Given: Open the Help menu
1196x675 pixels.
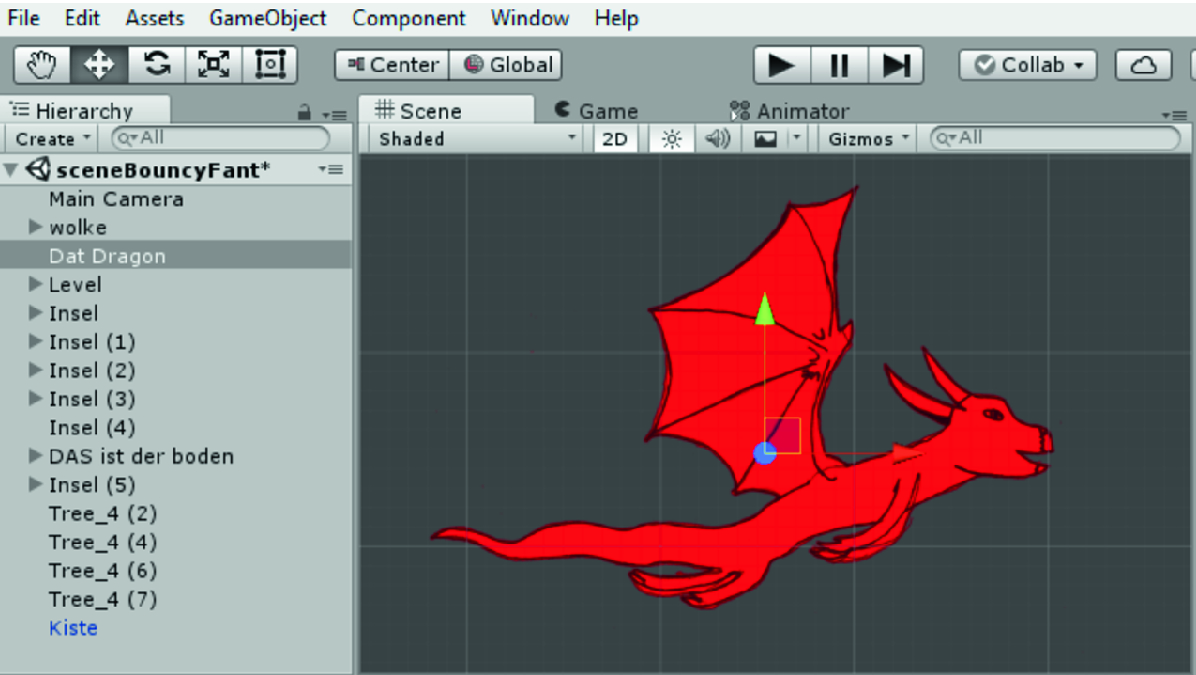Looking at the screenshot, I should click(x=616, y=18).
